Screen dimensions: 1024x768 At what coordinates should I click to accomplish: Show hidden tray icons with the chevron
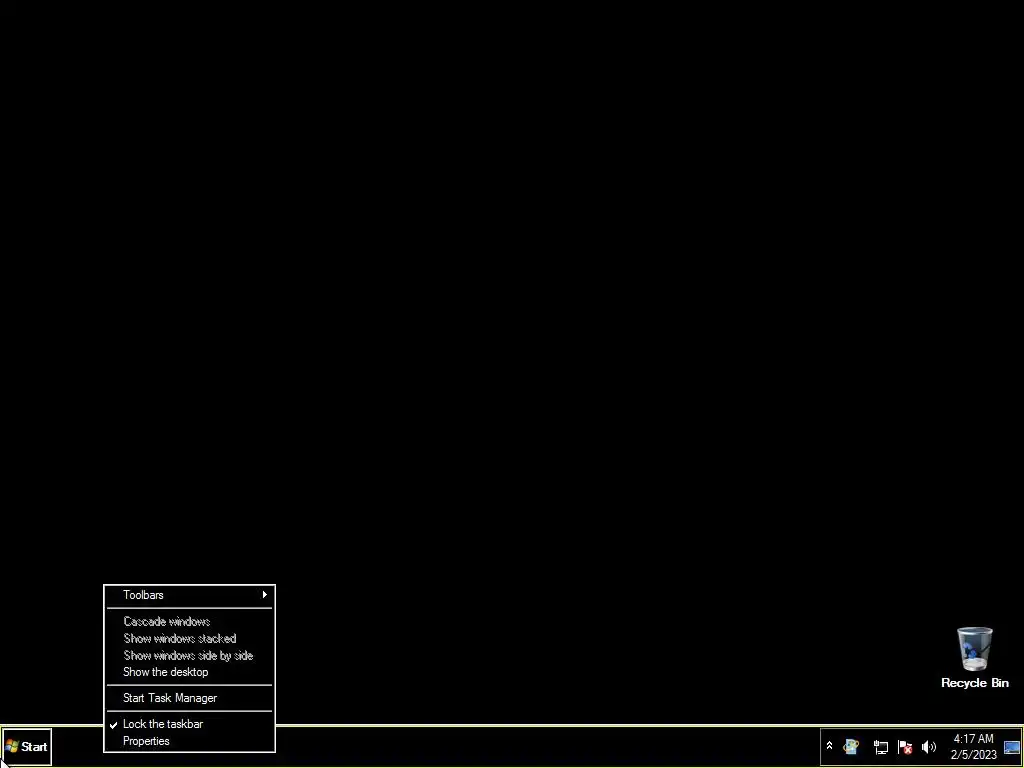(x=829, y=746)
